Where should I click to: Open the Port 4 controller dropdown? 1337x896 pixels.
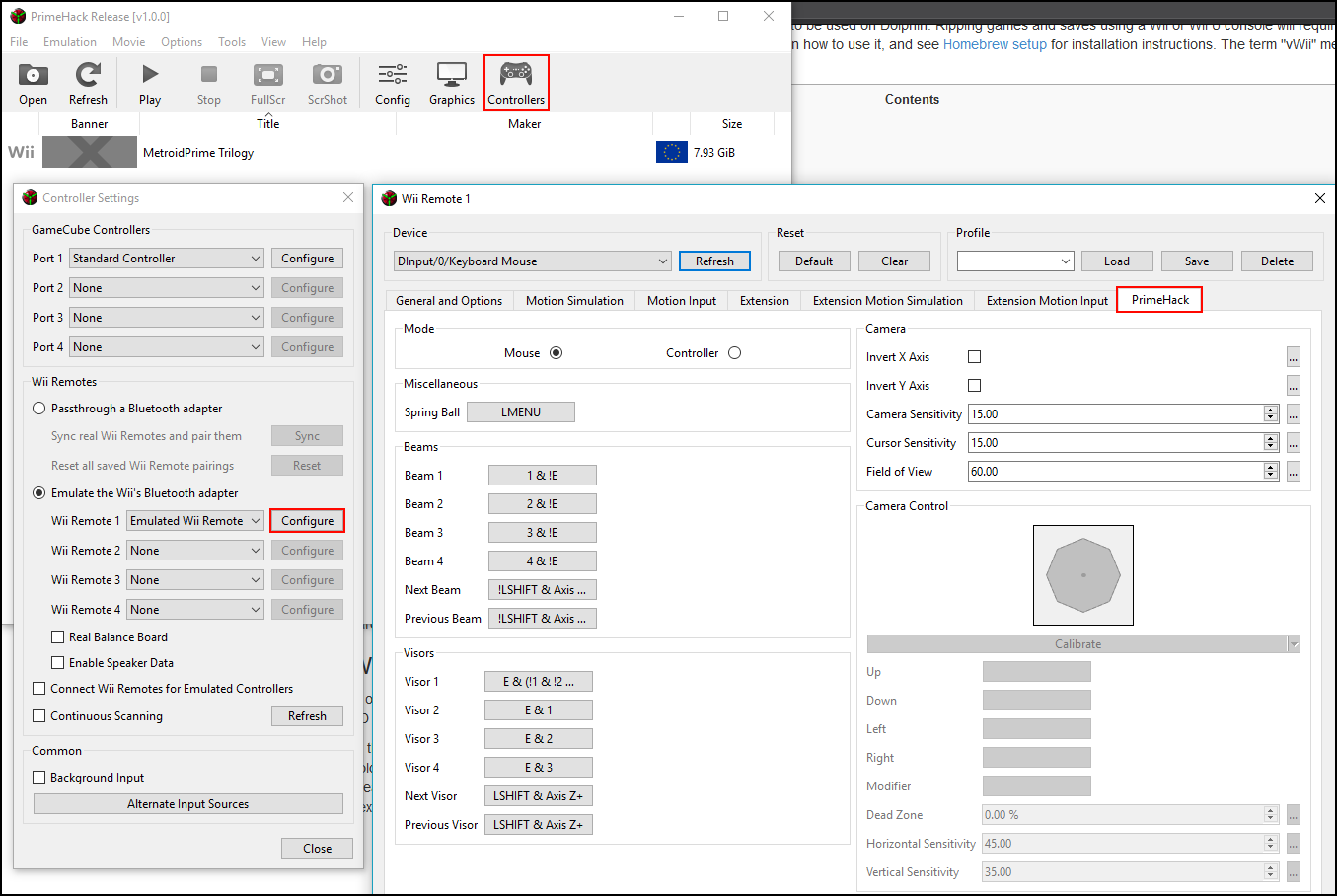[166, 347]
